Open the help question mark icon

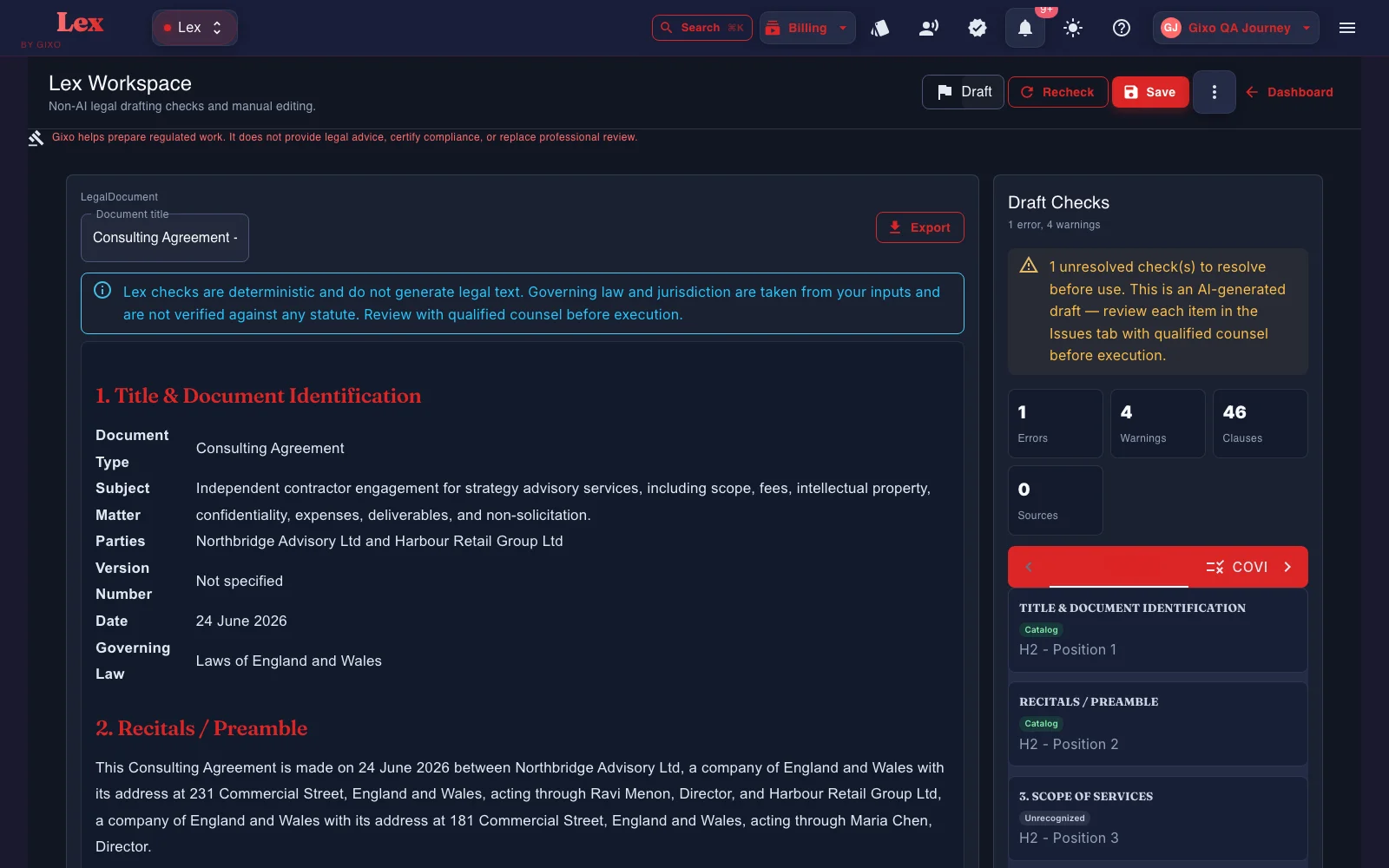point(1122,28)
